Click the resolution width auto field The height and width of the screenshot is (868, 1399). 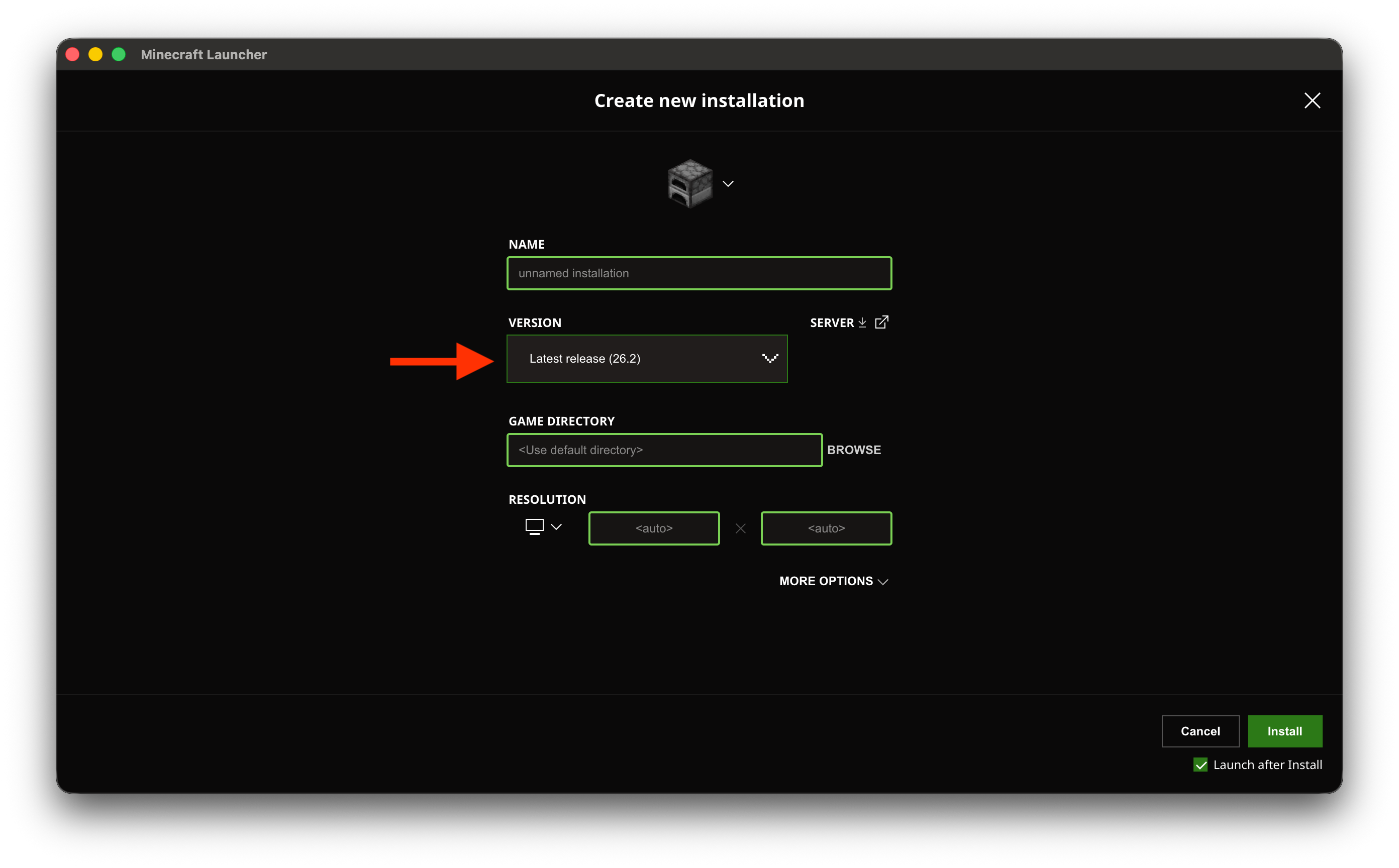pos(654,528)
